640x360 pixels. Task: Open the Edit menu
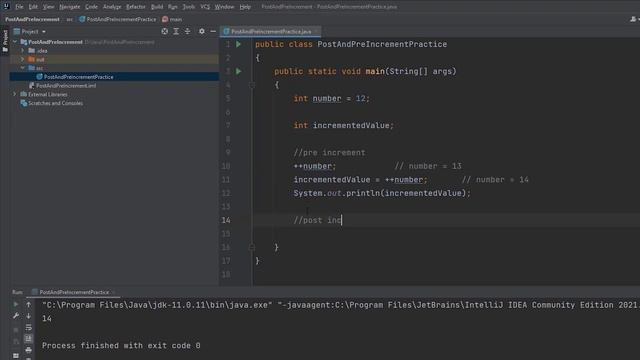[33, 7]
